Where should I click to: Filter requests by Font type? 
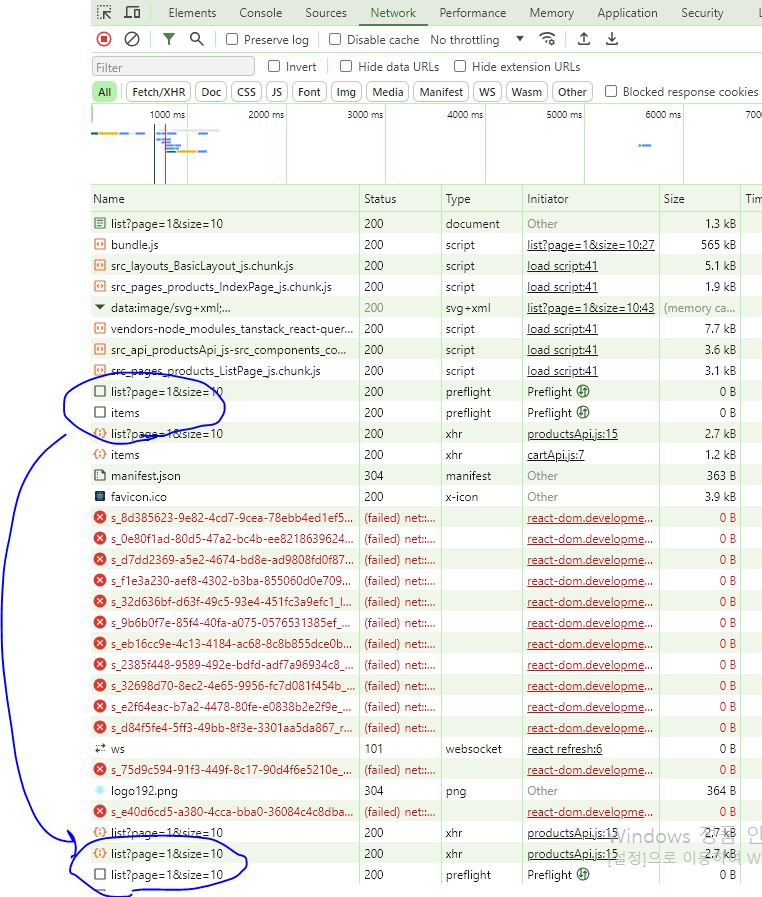click(309, 92)
